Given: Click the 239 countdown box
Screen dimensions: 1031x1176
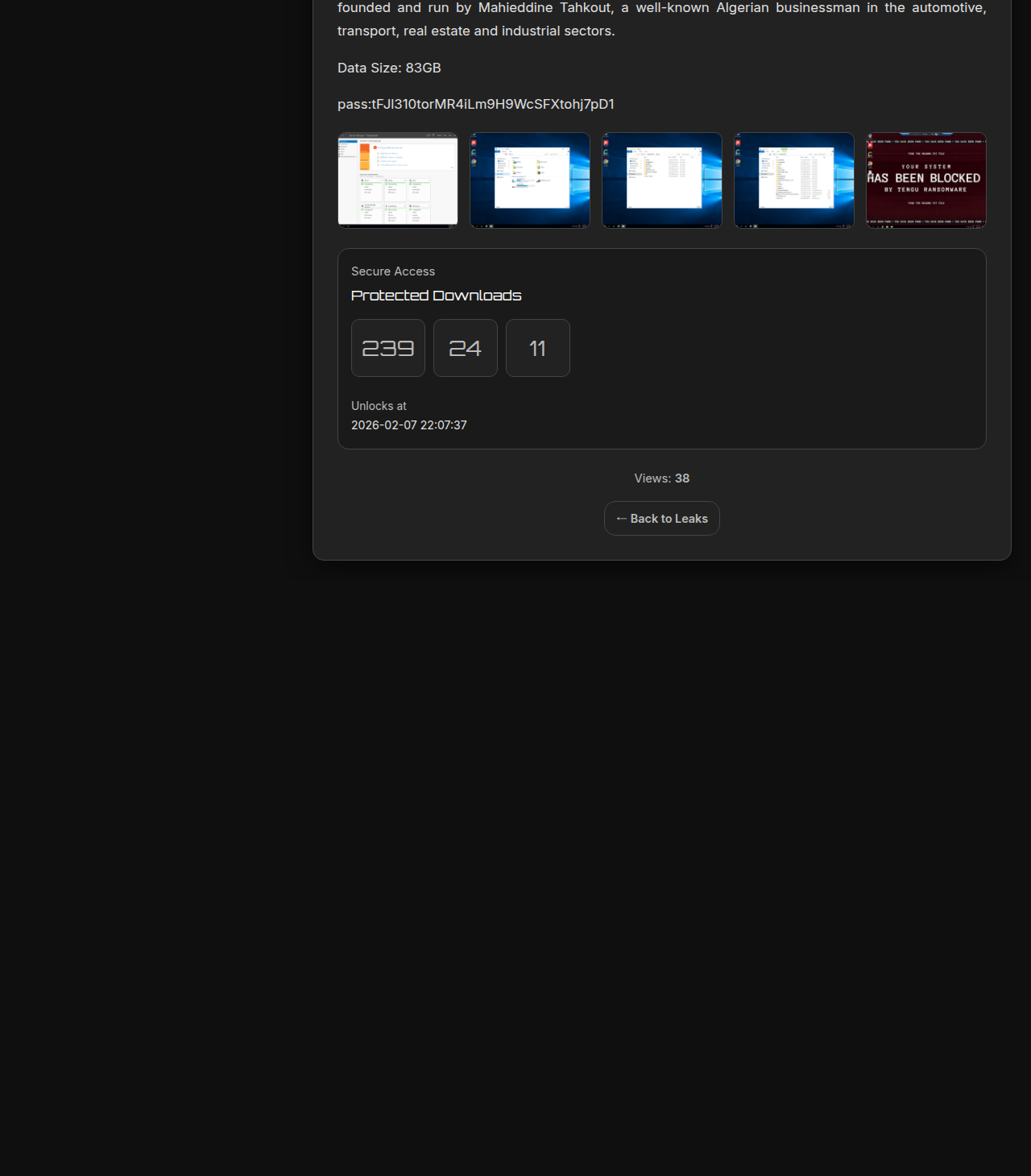Looking at the screenshot, I should [388, 348].
